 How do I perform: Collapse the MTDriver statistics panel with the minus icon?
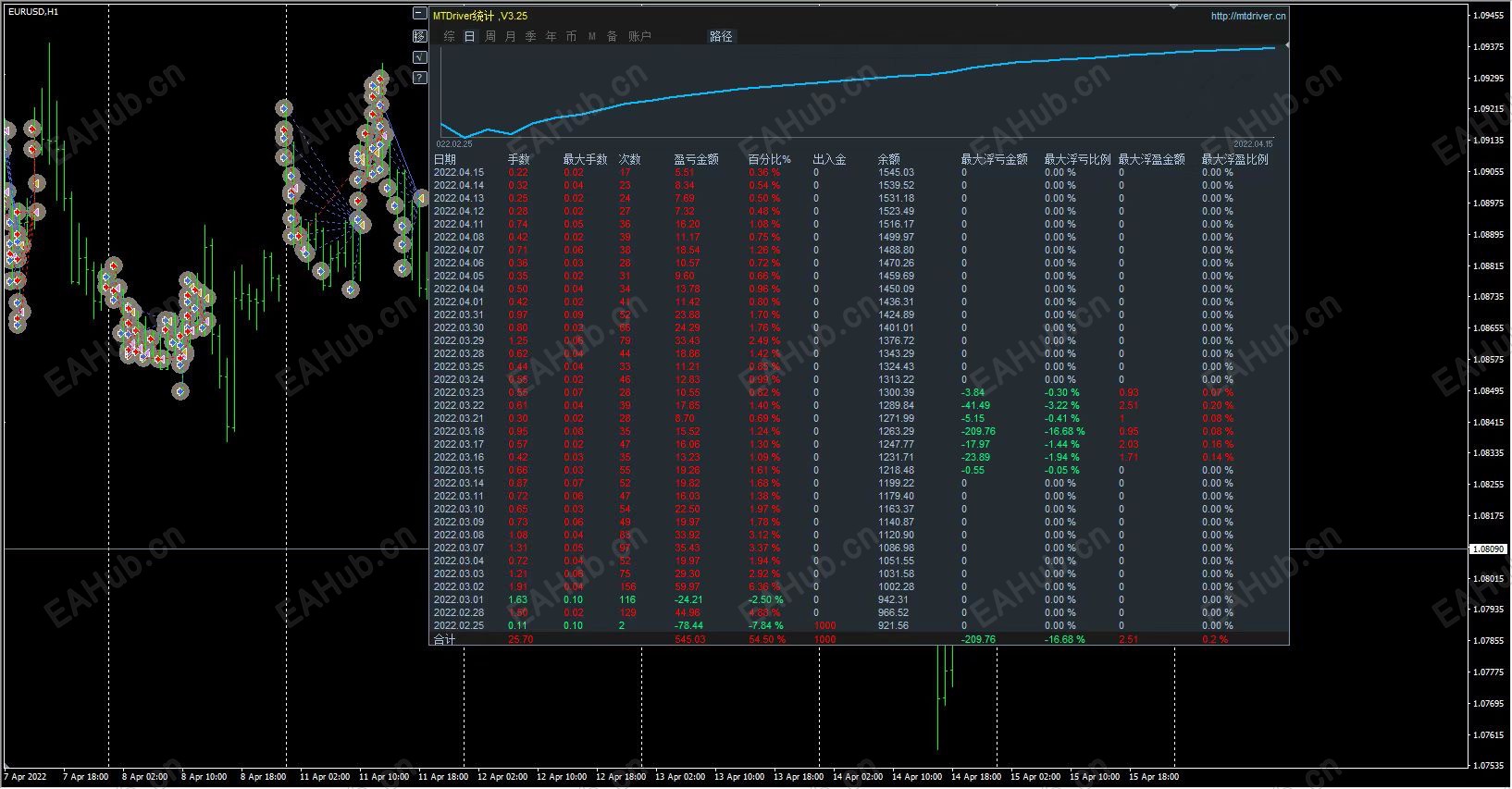coord(419,14)
